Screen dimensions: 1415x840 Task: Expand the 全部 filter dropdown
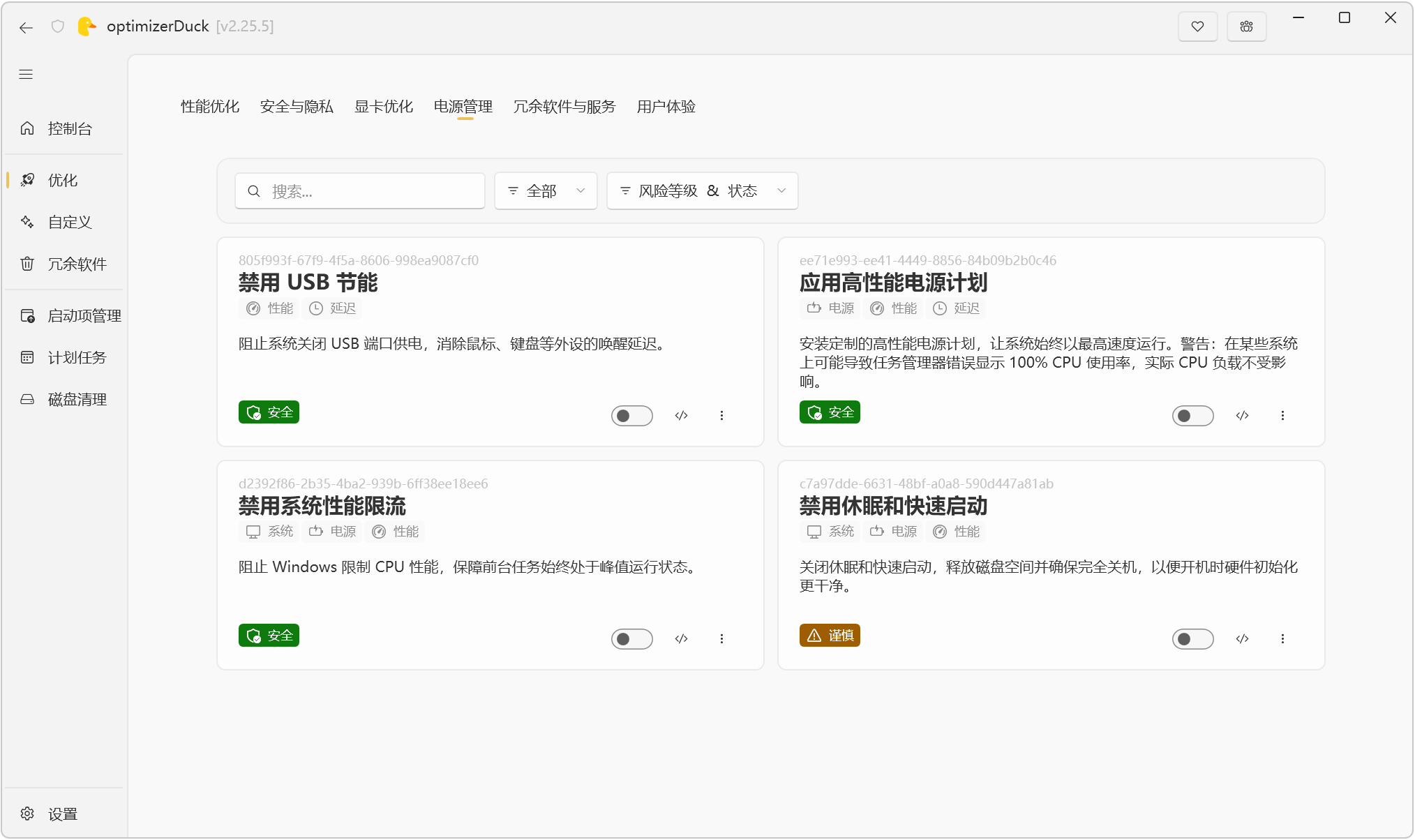546,191
